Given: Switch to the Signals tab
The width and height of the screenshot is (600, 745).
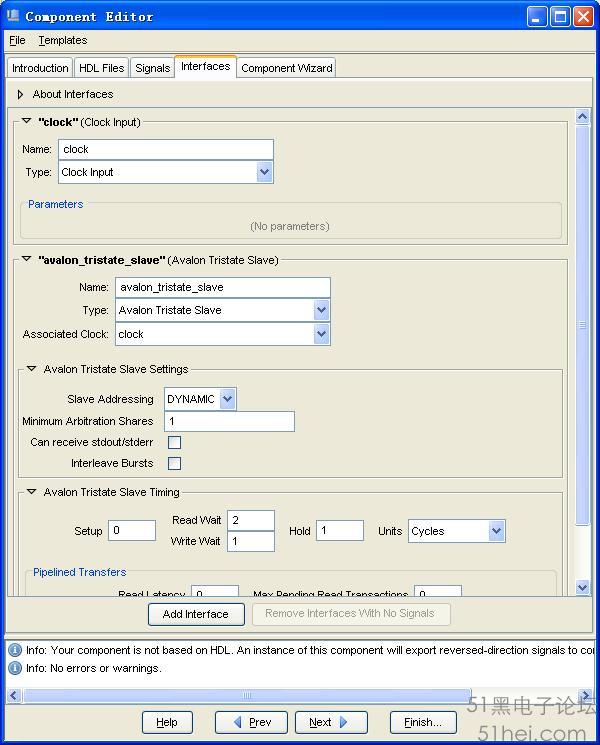Looking at the screenshot, I should 152,68.
